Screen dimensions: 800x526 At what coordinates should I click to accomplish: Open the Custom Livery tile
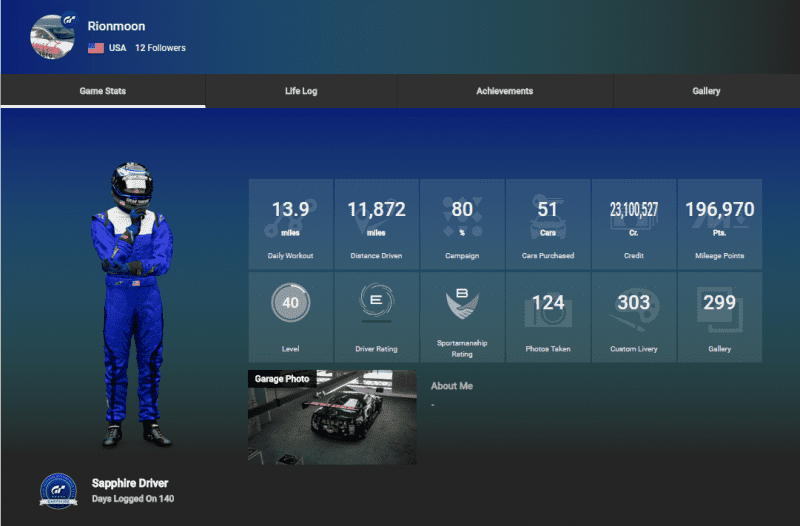(634, 317)
